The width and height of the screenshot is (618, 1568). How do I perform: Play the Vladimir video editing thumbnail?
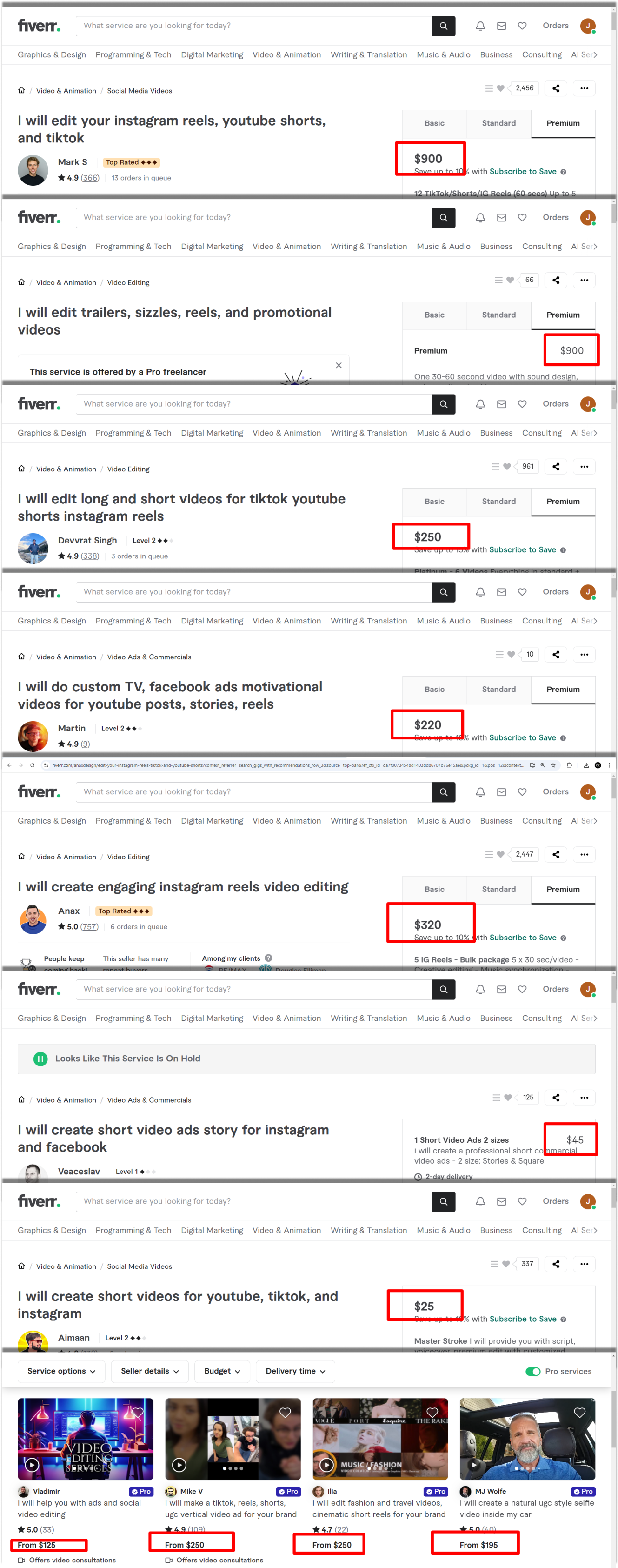[x=32, y=1465]
